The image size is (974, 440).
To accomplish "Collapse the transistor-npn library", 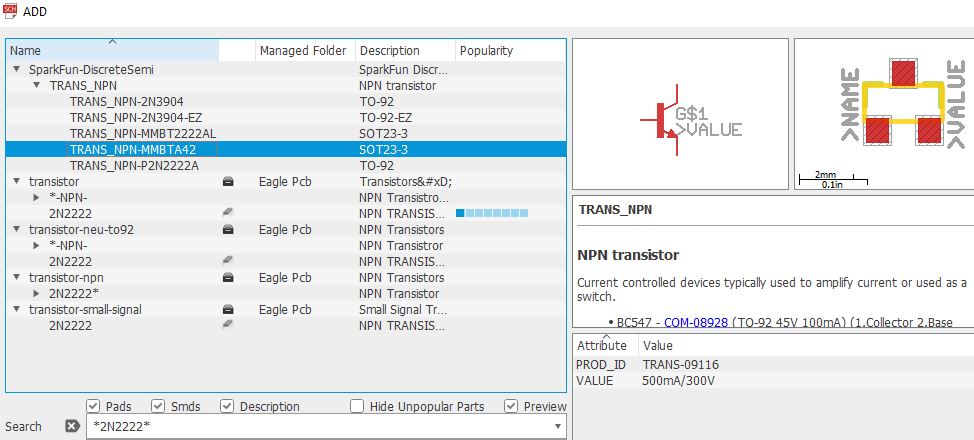I will (17, 278).
